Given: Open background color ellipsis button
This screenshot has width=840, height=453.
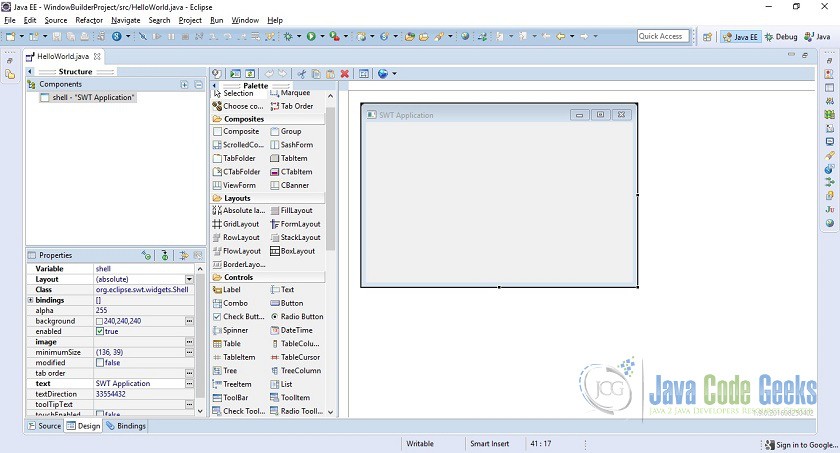Looking at the screenshot, I should 189,321.
